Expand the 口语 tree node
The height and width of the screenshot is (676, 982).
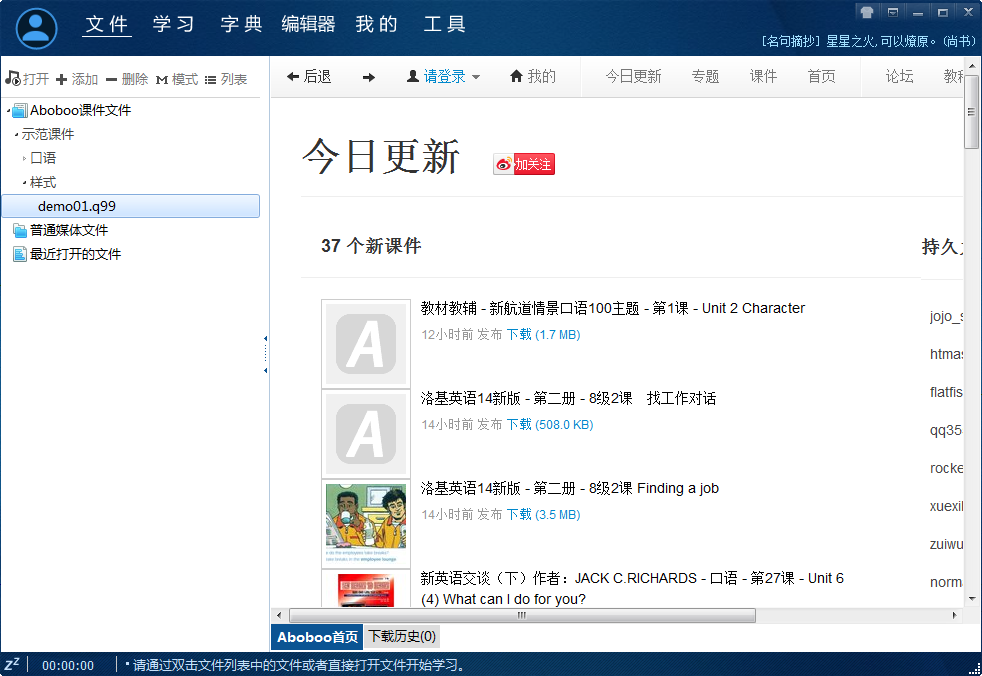click(23, 158)
